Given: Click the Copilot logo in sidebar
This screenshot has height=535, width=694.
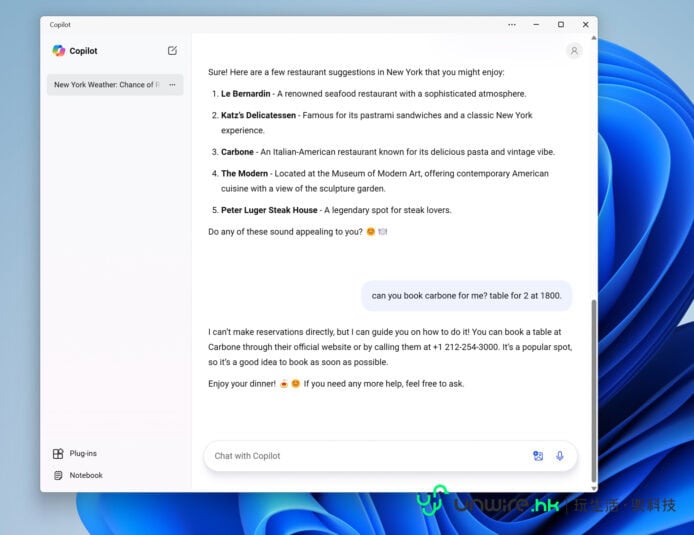Looking at the screenshot, I should (59, 51).
